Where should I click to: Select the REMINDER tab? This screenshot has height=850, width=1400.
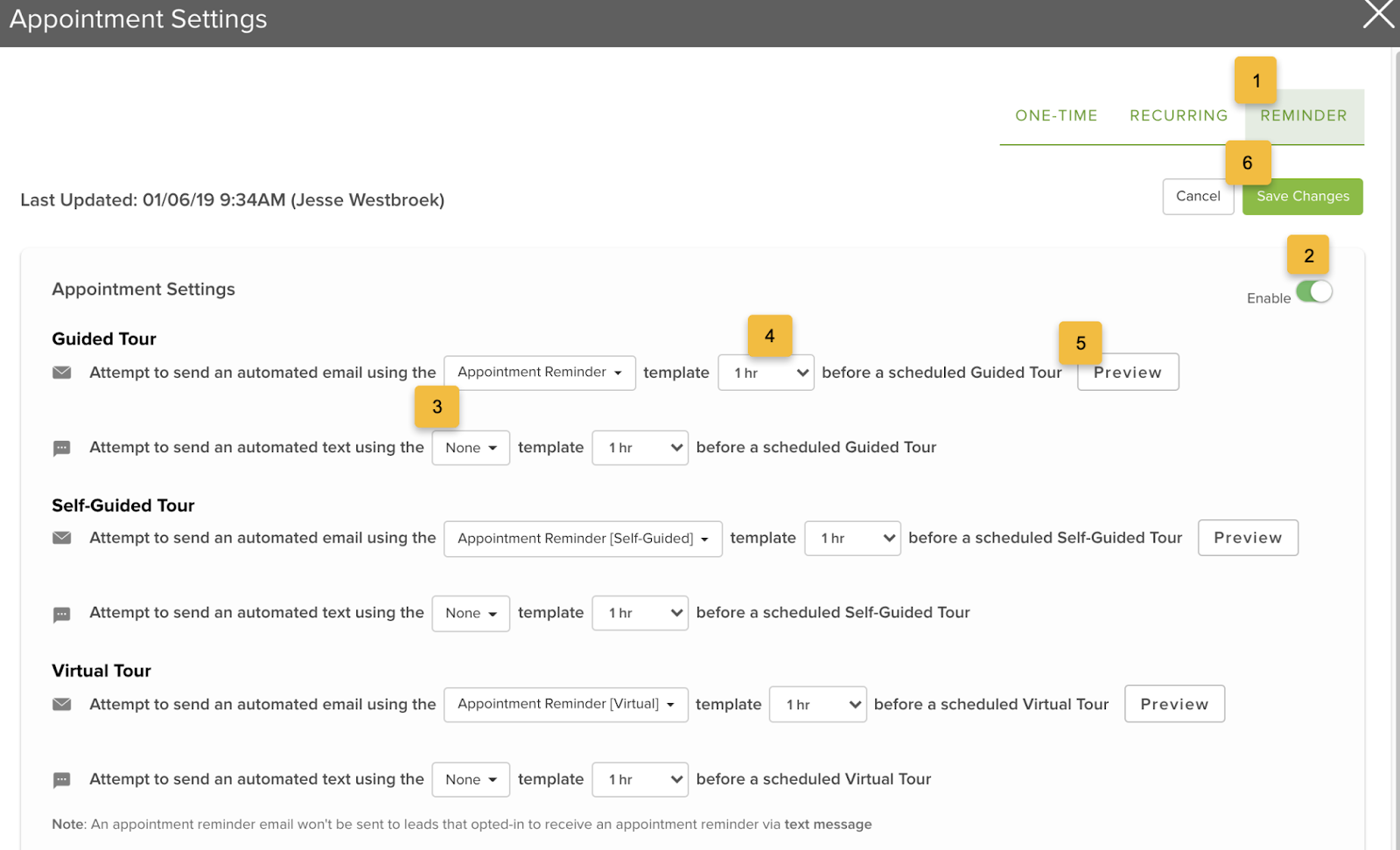coord(1303,115)
